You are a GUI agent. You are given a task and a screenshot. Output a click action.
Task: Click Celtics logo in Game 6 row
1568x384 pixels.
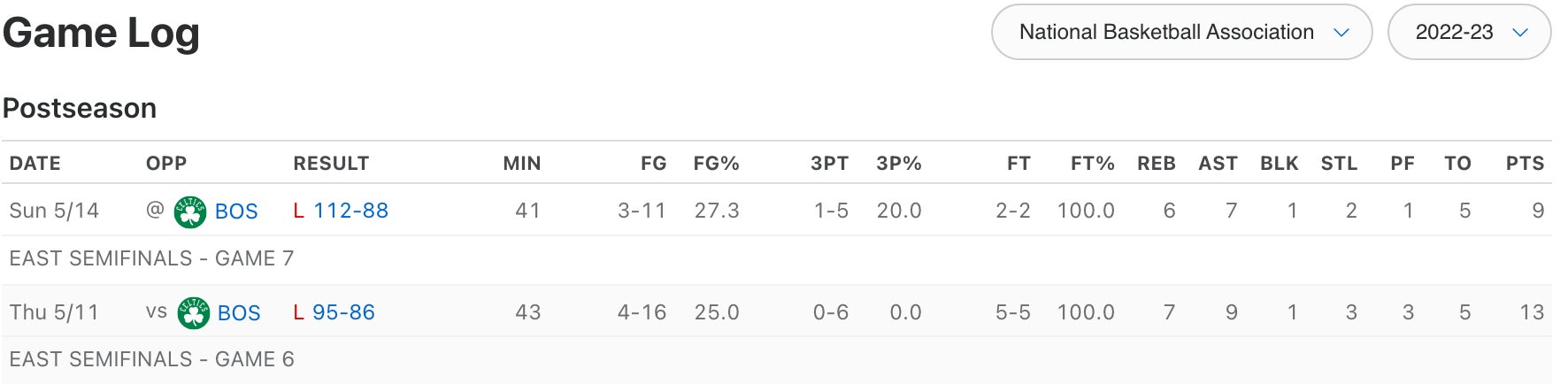click(x=193, y=313)
